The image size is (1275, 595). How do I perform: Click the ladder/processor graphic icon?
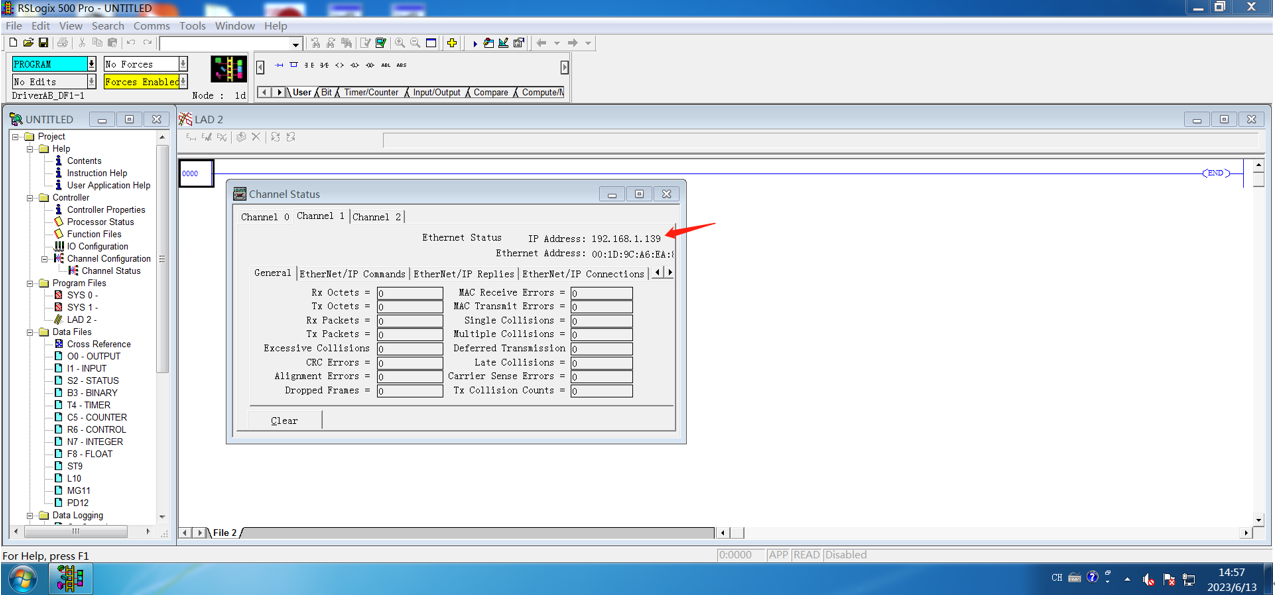pos(229,69)
